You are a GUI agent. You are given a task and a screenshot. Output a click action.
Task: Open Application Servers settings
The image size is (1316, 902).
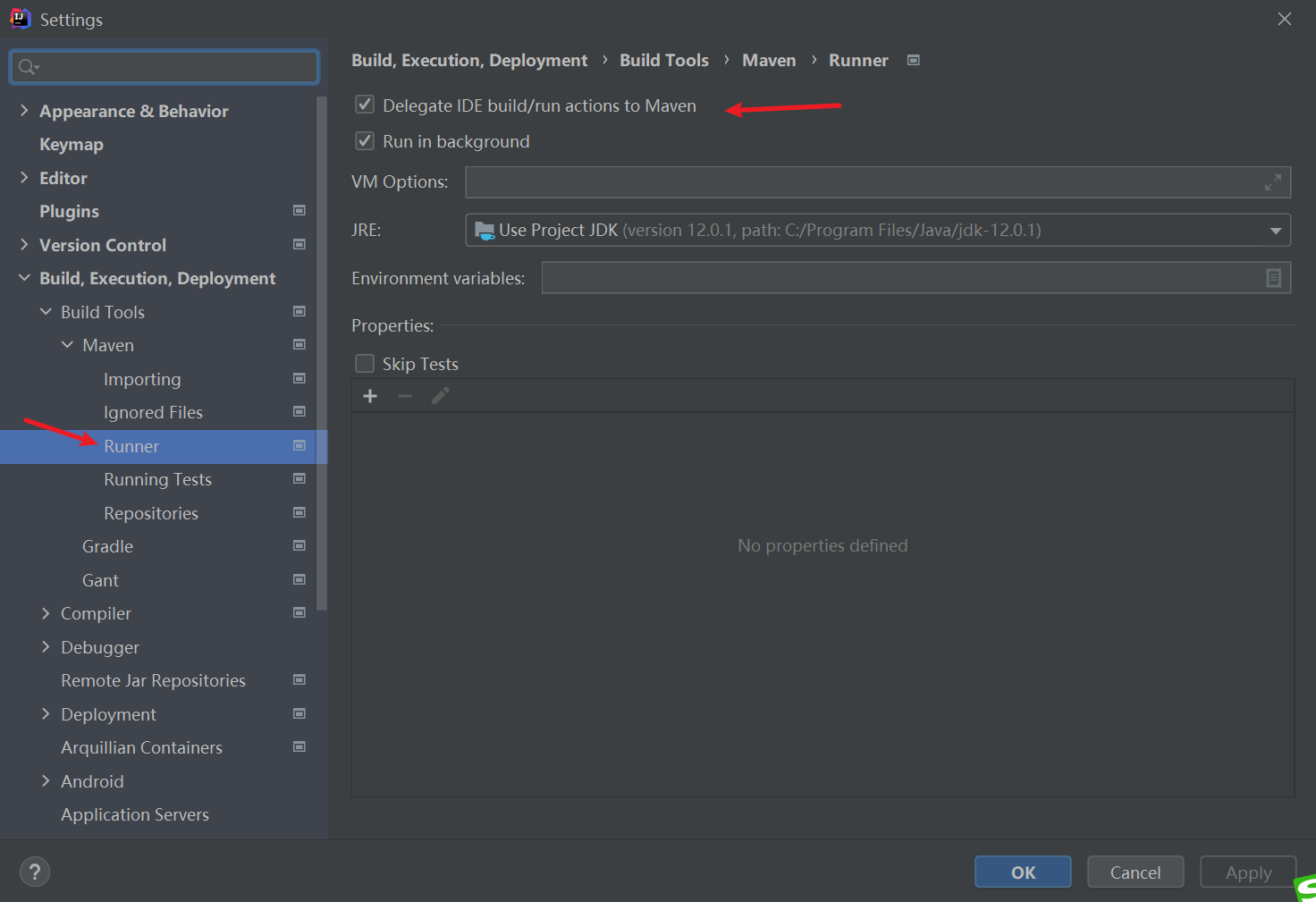tap(135, 814)
